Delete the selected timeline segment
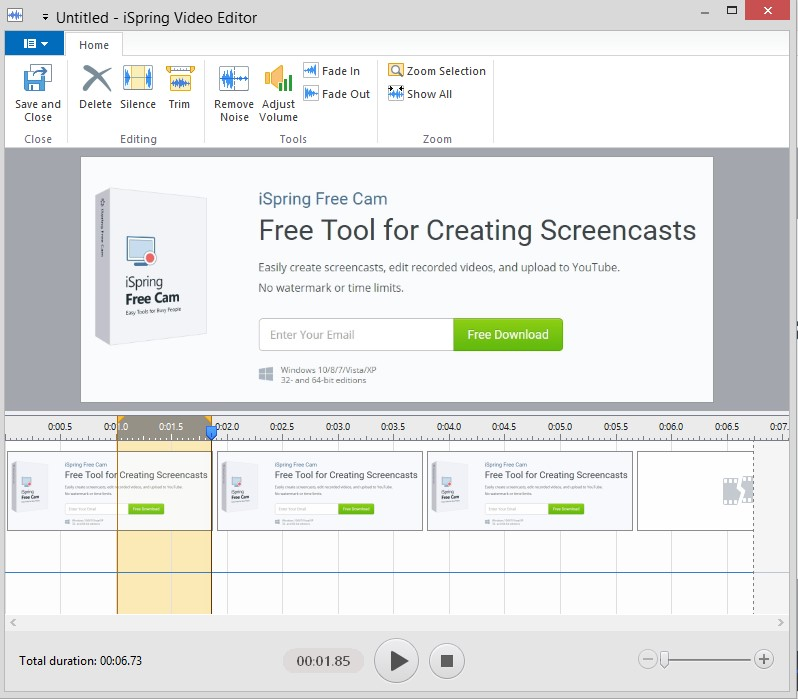 click(x=96, y=87)
